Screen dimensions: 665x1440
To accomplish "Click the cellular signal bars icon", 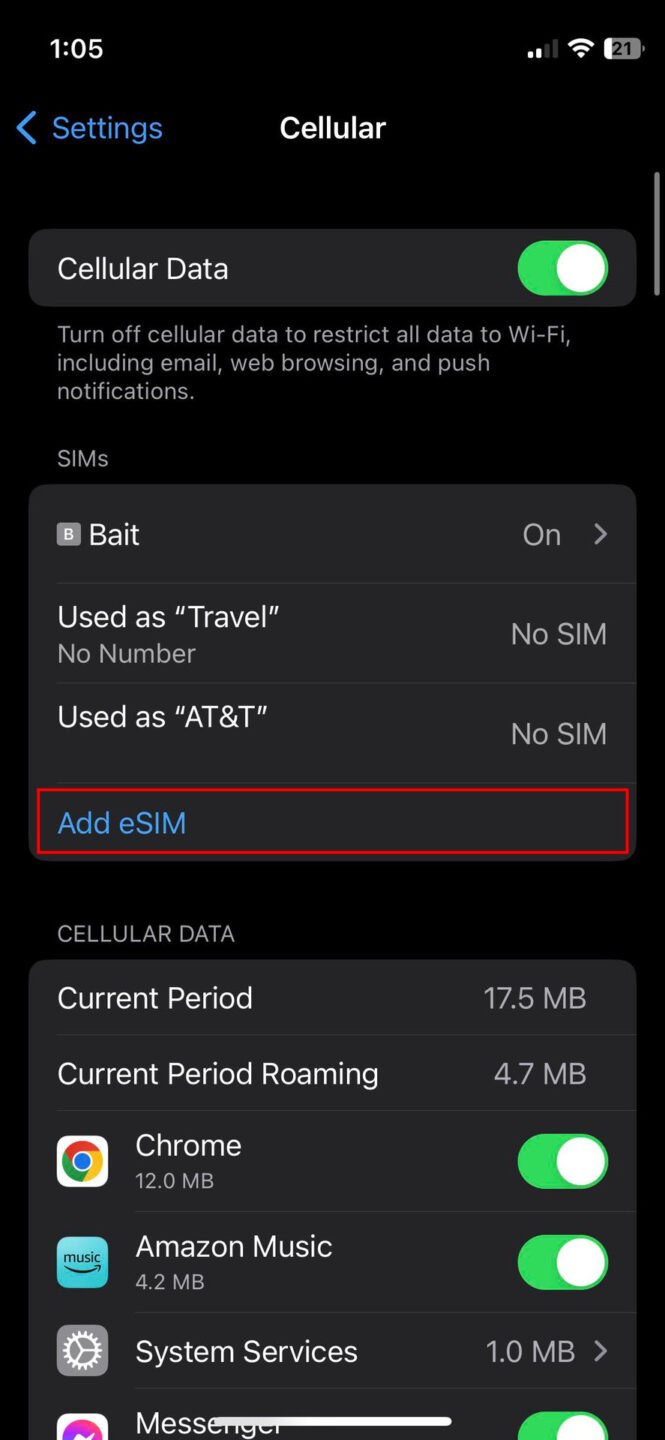I will click(541, 47).
